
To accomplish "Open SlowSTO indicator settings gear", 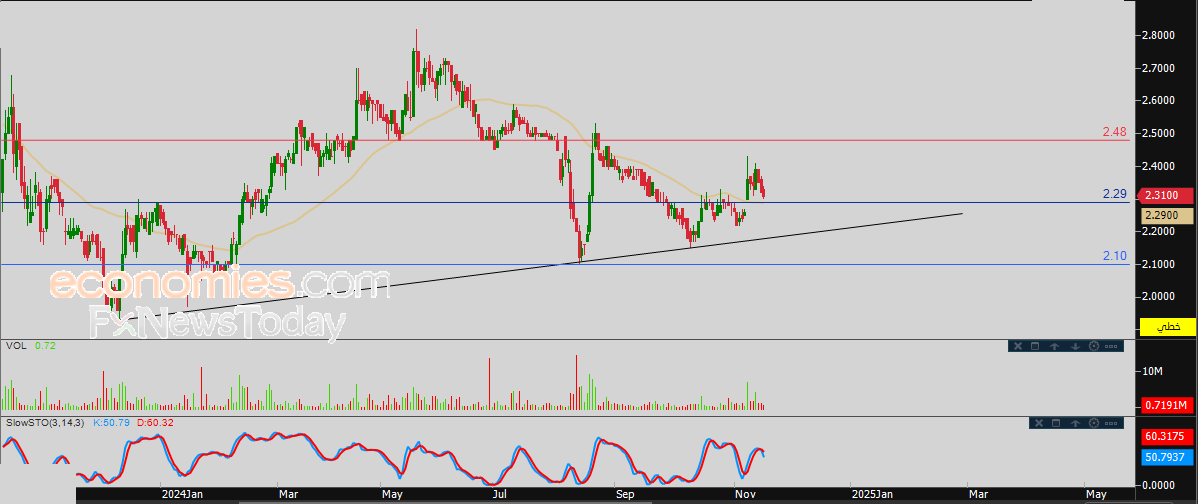I will 1094,423.
